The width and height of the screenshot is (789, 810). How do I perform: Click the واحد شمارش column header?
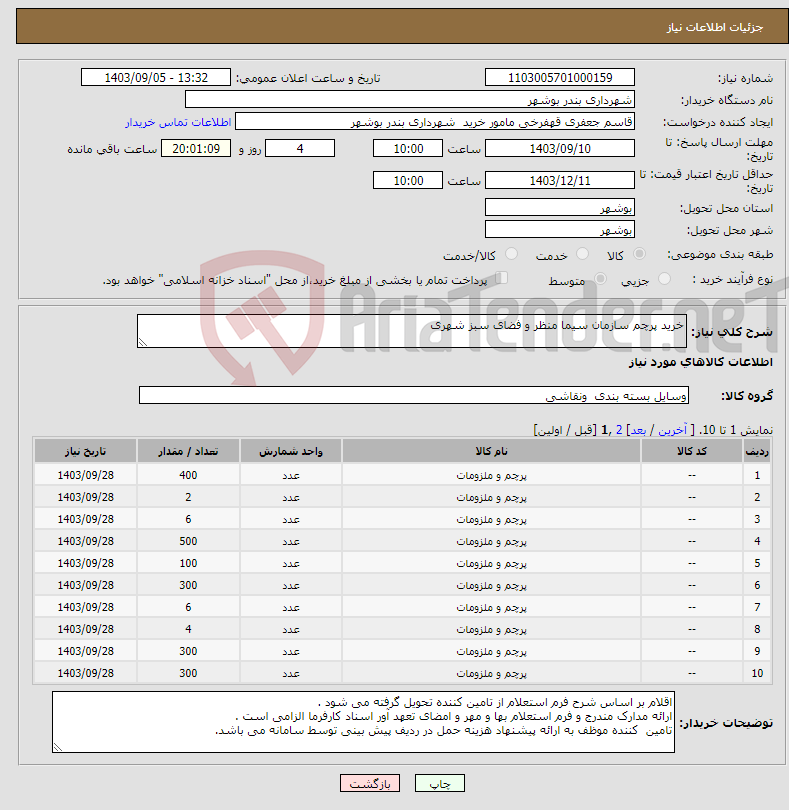click(291, 451)
